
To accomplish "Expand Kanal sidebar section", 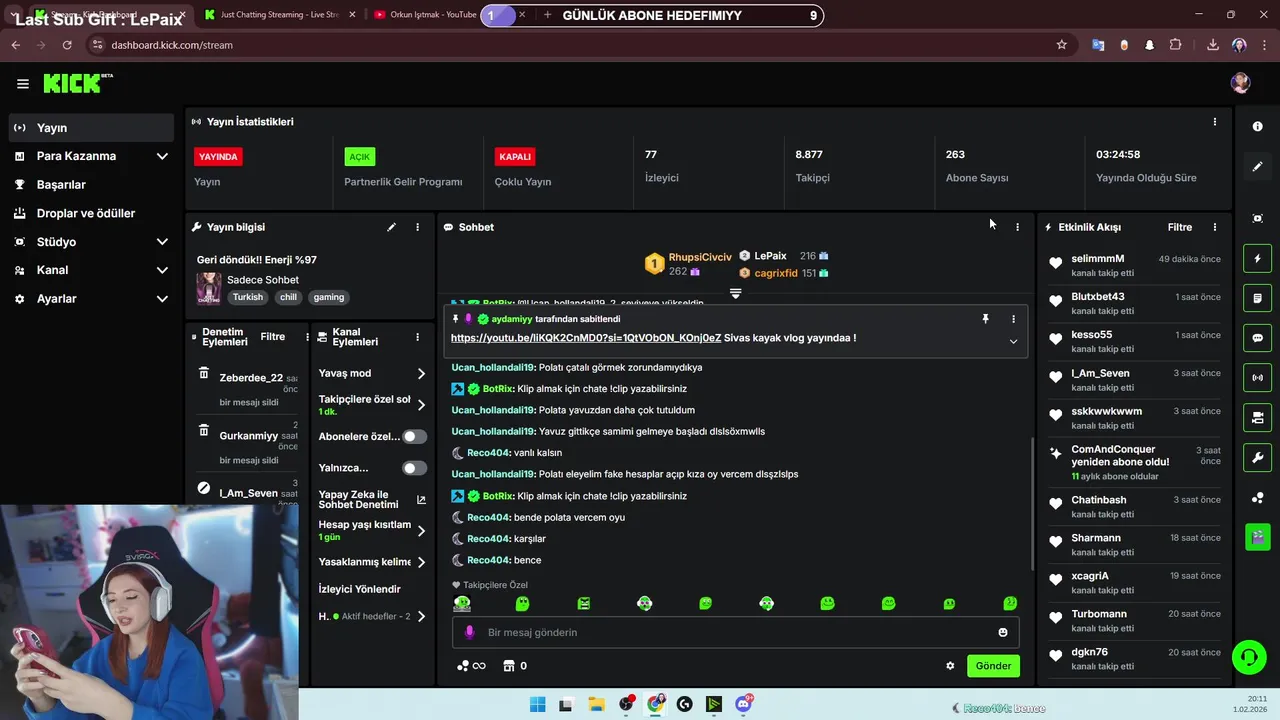I will click(x=91, y=270).
